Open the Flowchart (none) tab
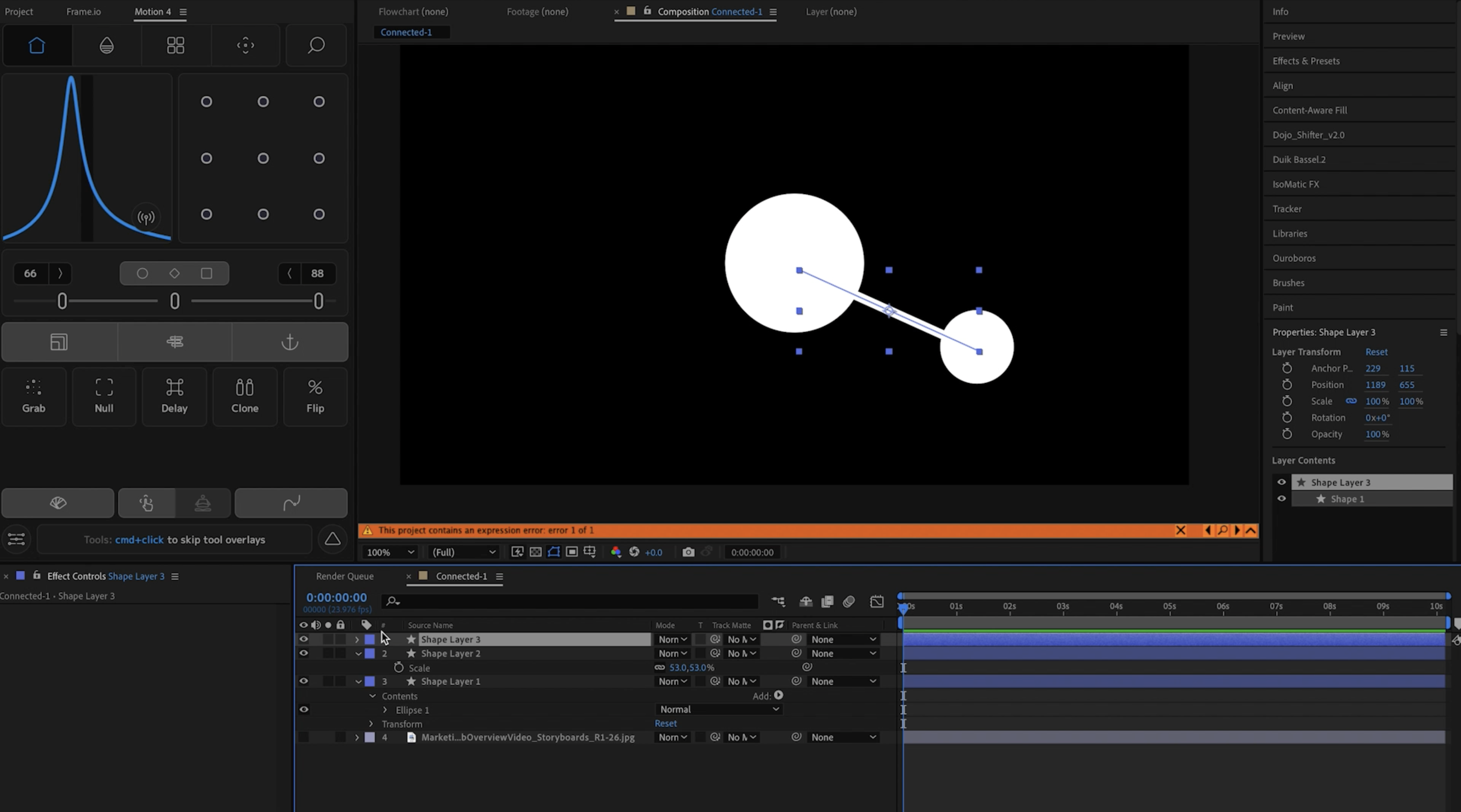1461x812 pixels. pos(413,11)
